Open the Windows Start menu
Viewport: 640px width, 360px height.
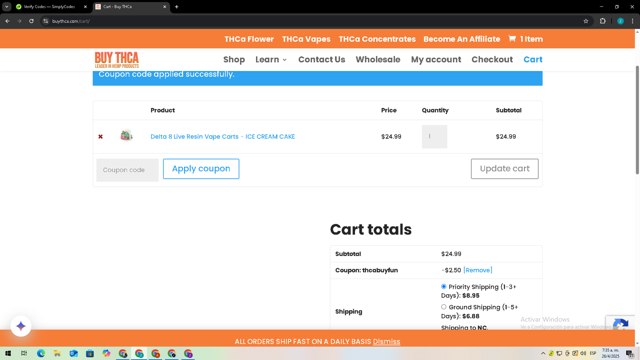click(8, 353)
